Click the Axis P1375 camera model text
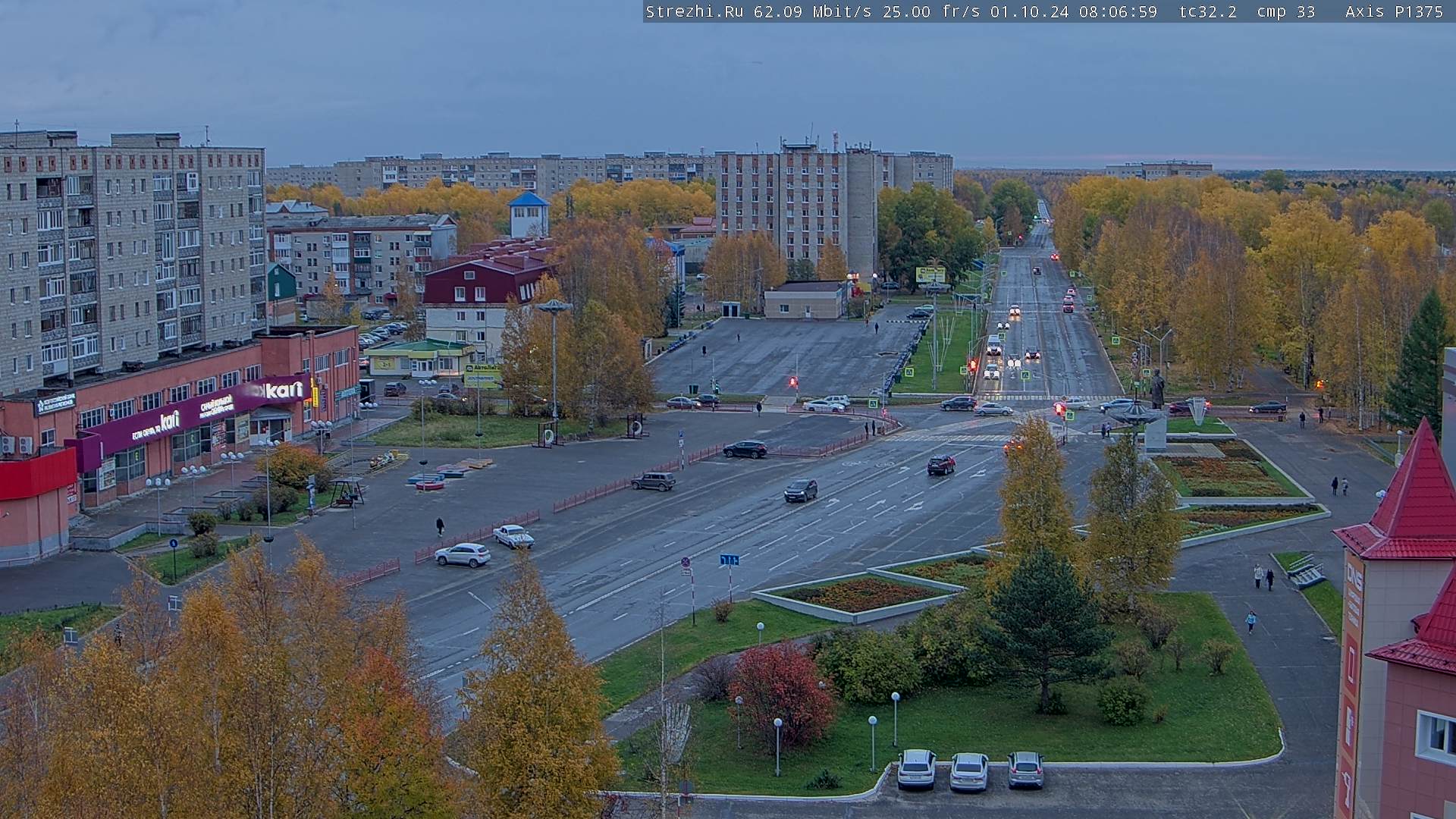Viewport: 1456px width, 819px height. (1395, 11)
